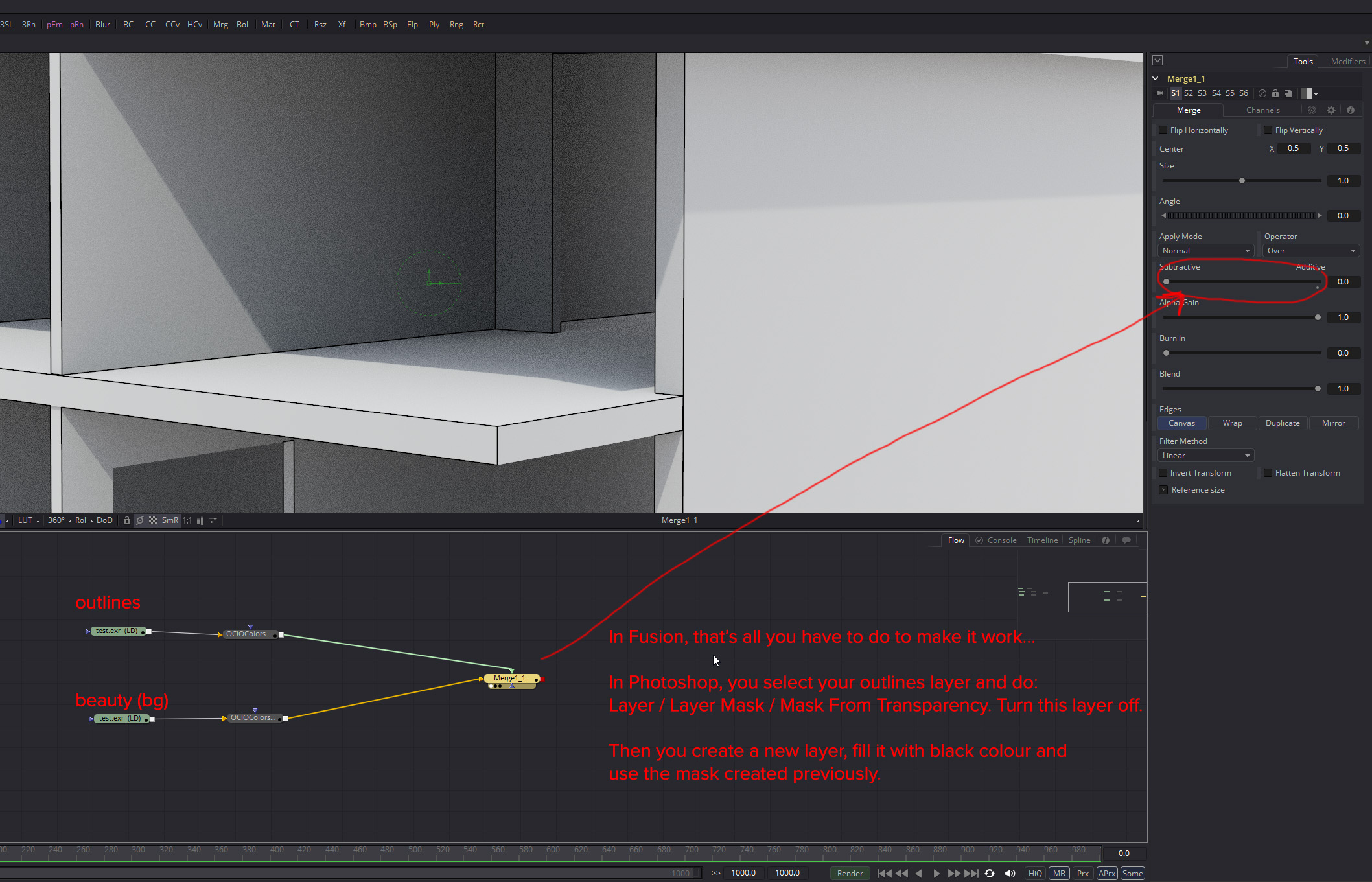Image resolution: width=1372 pixels, height=882 pixels.
Task: Enable the Flip Horizontally checkbox
Action: pyautogui.click(x=1163, y=130)
